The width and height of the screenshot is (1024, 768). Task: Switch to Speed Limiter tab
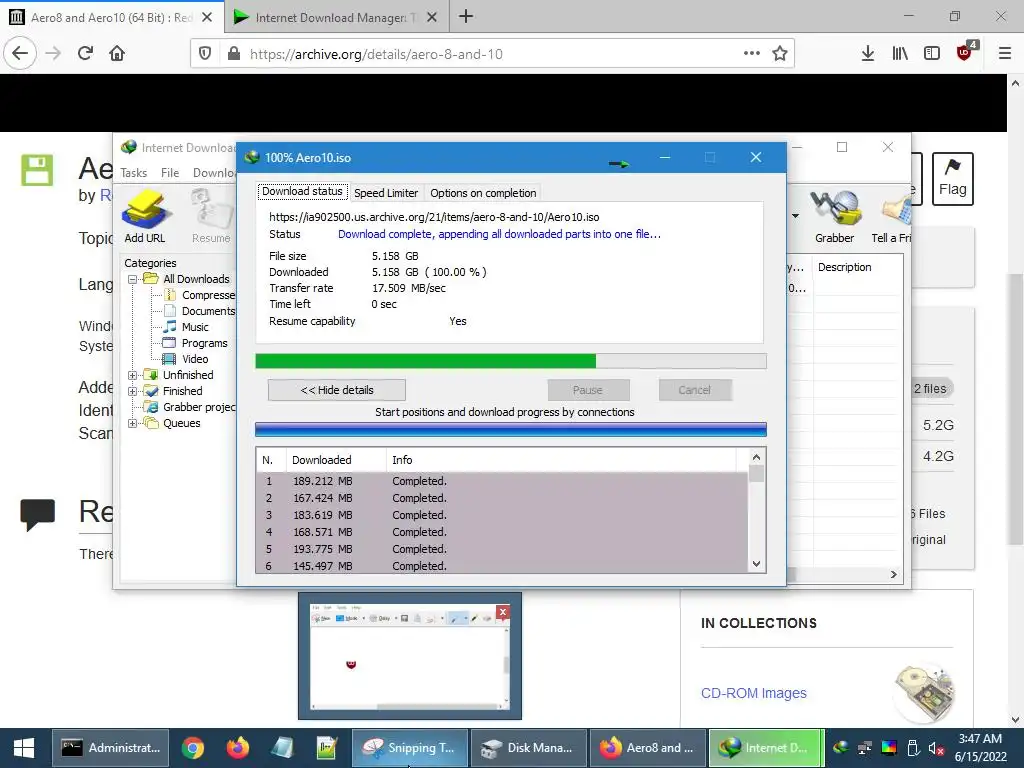(386, 193)
